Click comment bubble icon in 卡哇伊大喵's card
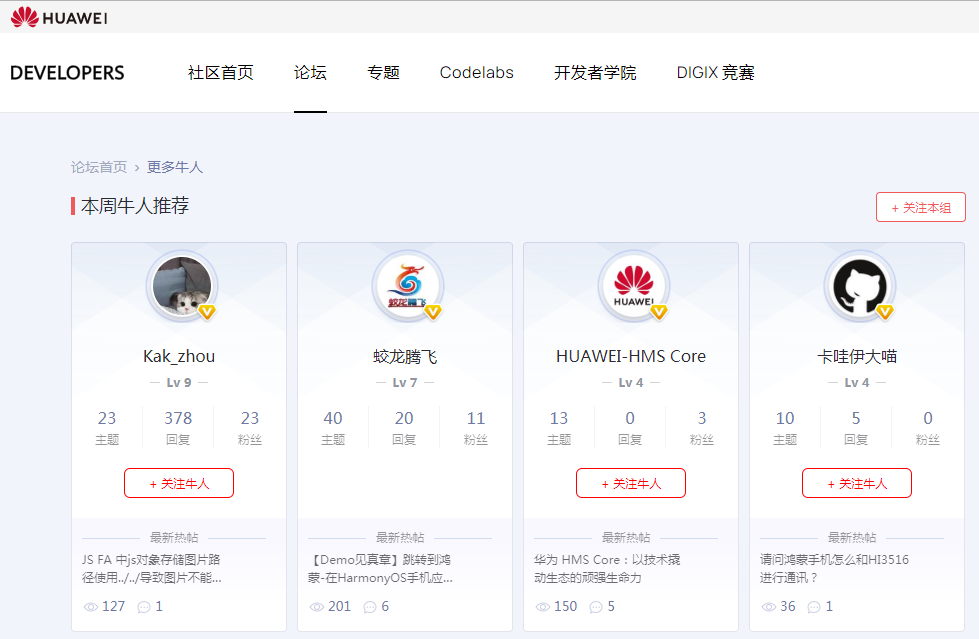The image size is (979, 639). 814,607
